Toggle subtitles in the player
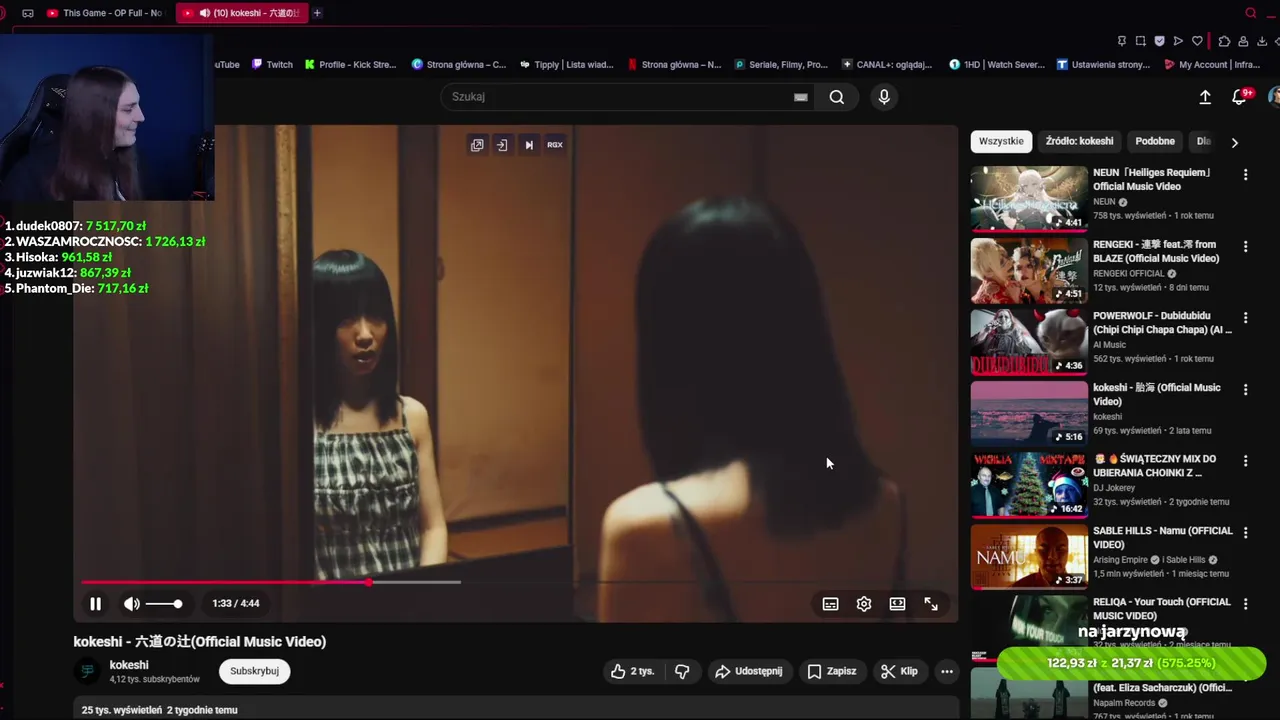Image resolution: width=1280 pixels, height=720 pixels. point(830,604)
